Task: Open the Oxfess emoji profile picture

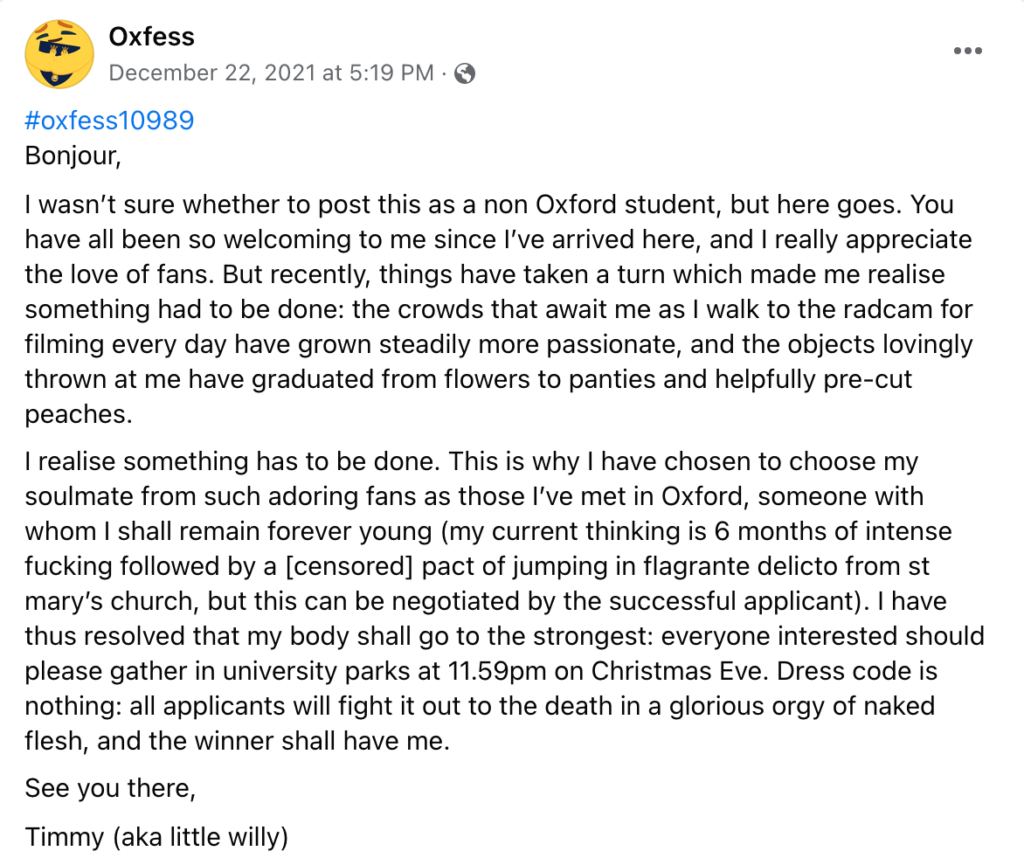Action: pos(59,54)
